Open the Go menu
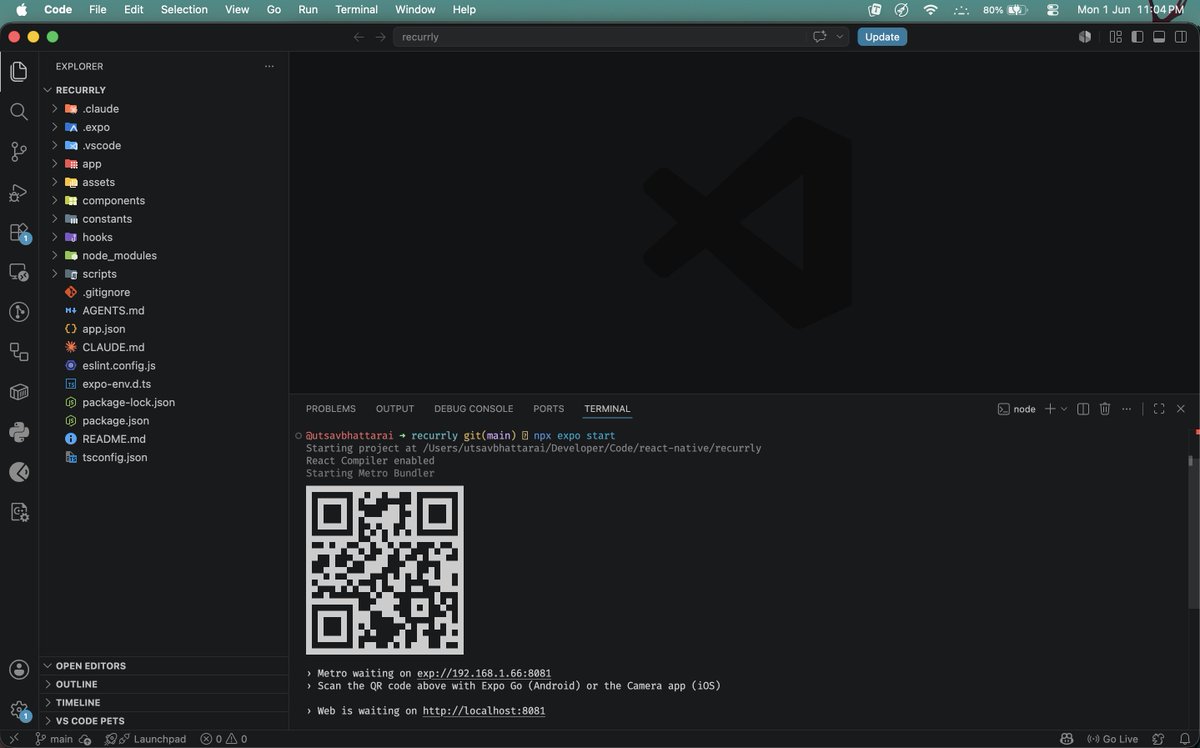 [274, 10]
